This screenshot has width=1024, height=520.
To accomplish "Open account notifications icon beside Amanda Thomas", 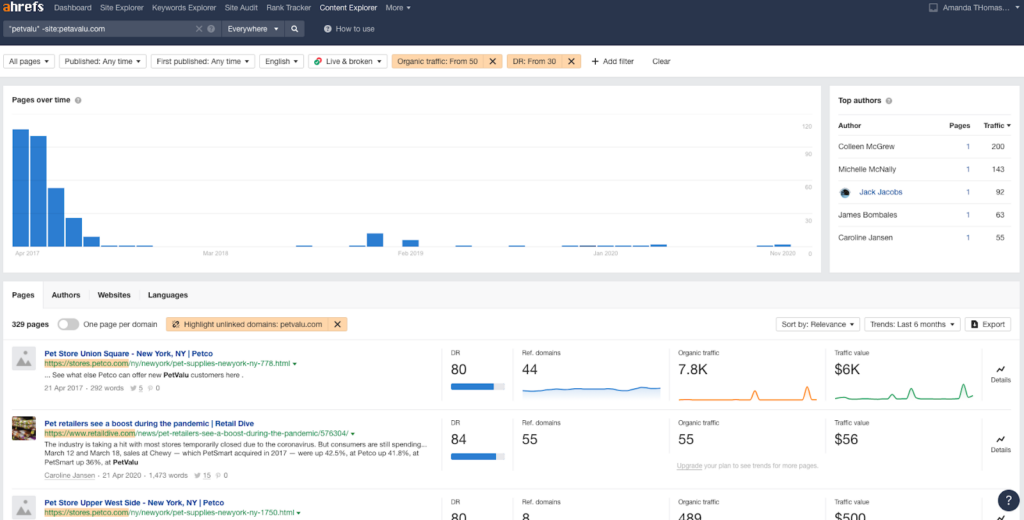I will [x=933, y=8].
